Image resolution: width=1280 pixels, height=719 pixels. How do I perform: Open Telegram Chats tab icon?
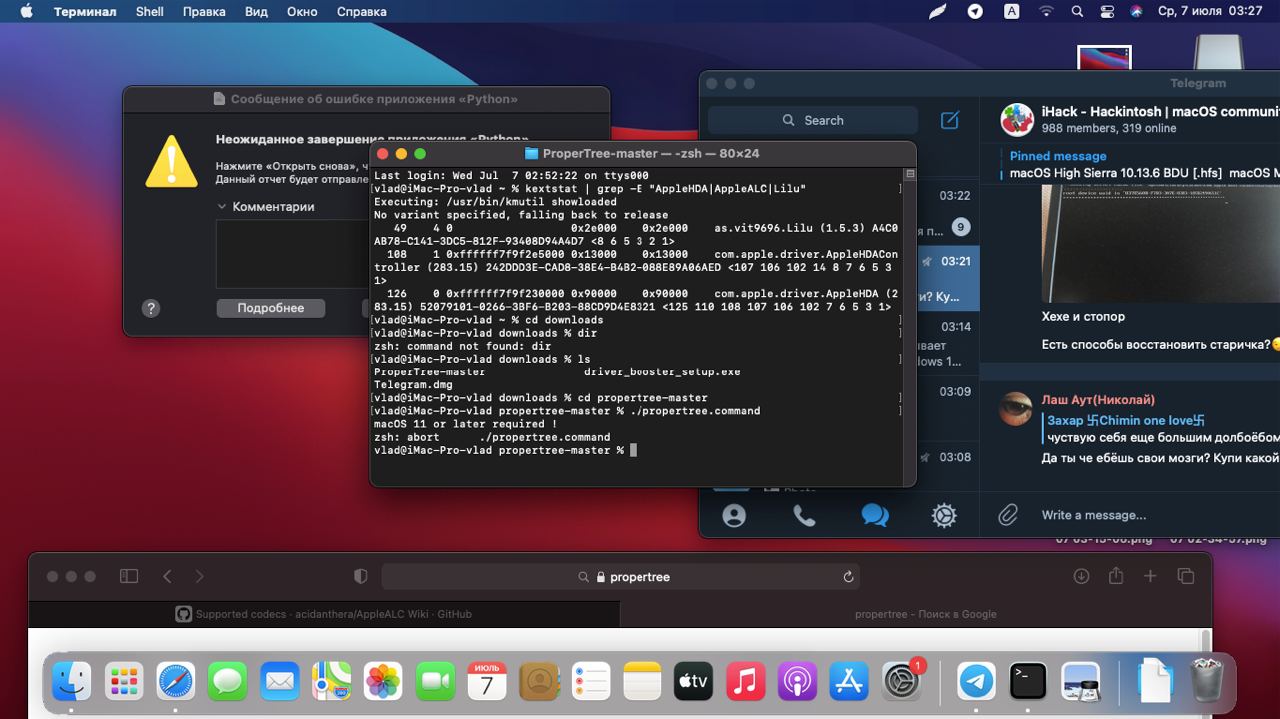pyautogui.click(x=874, y=515)
